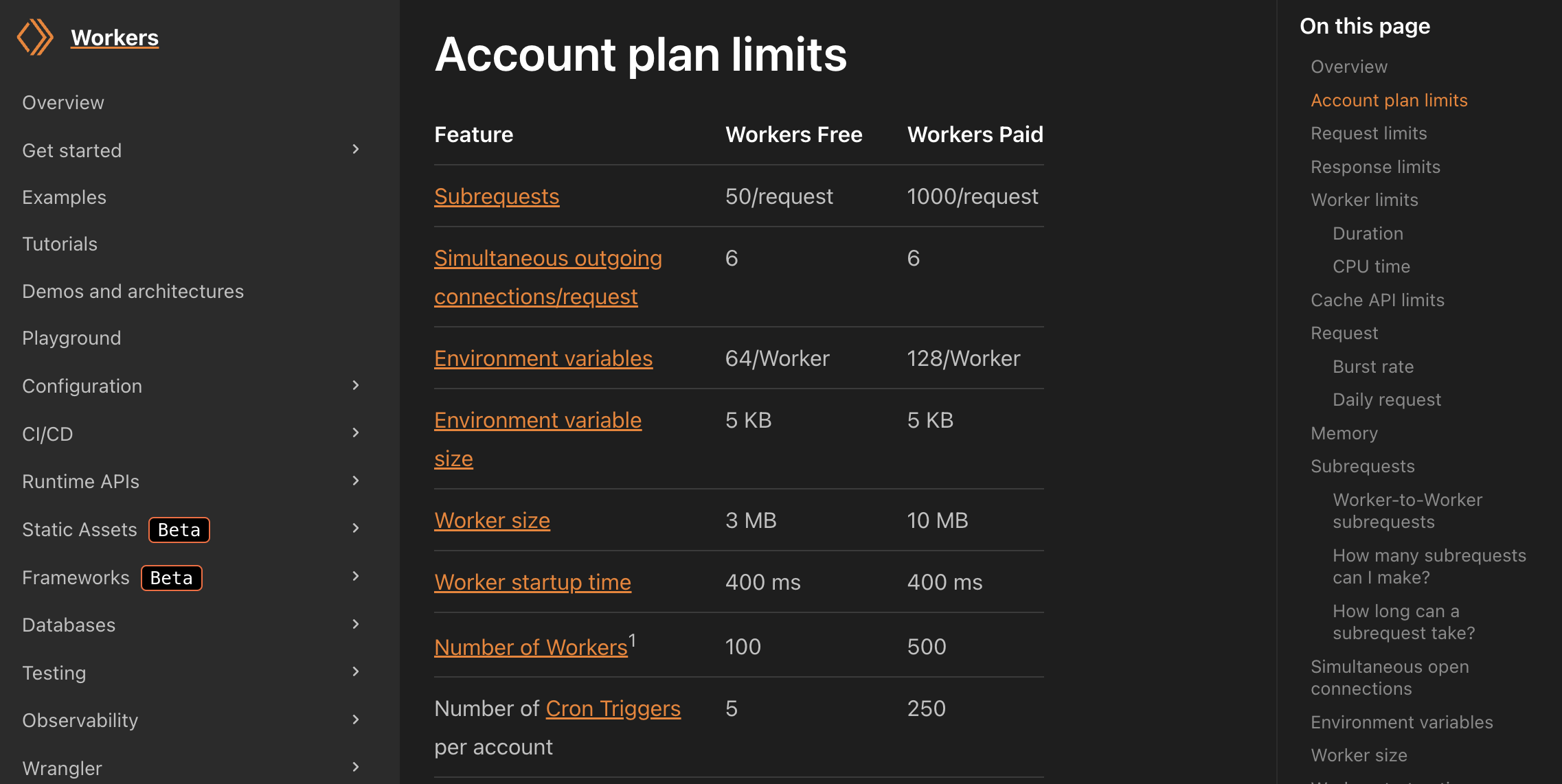Expand the Testing section arrow
This screenshot has height=784, width=1562.
point(355,672)
